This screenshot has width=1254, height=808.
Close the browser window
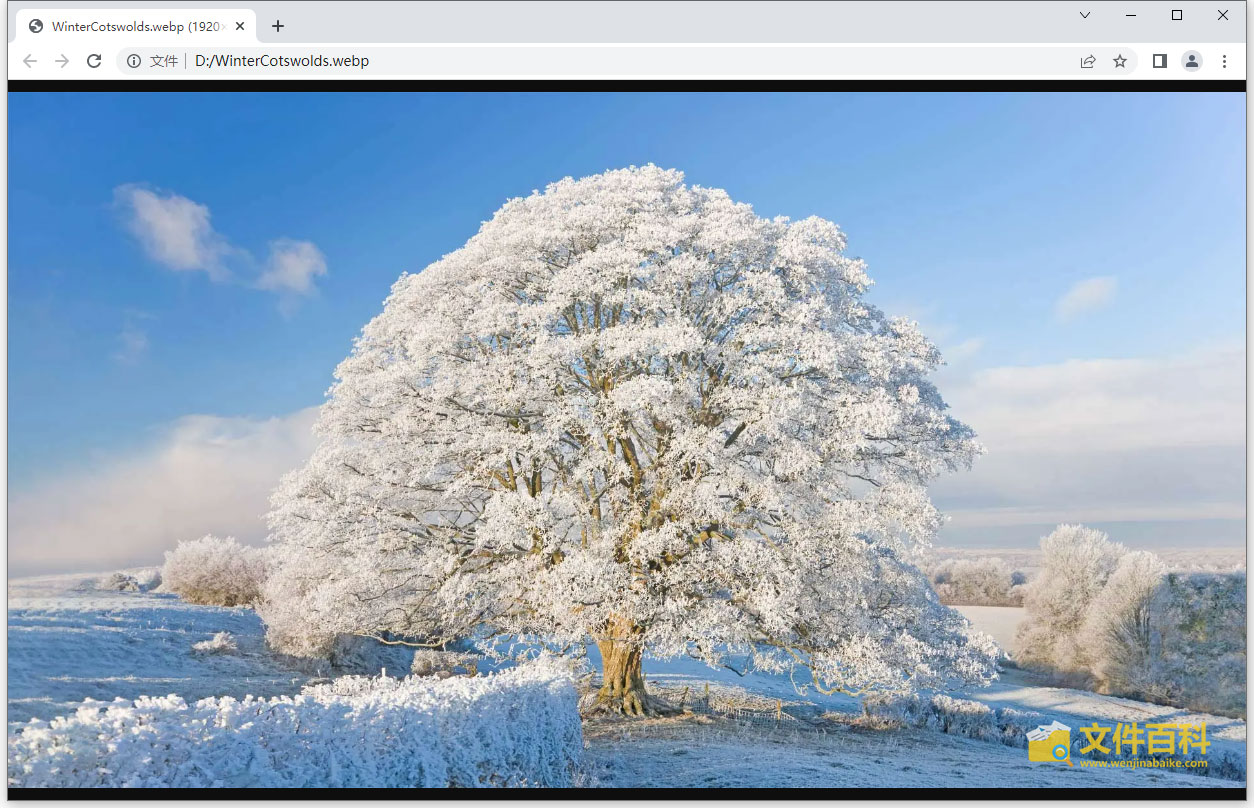click(x=1223, y=15)
